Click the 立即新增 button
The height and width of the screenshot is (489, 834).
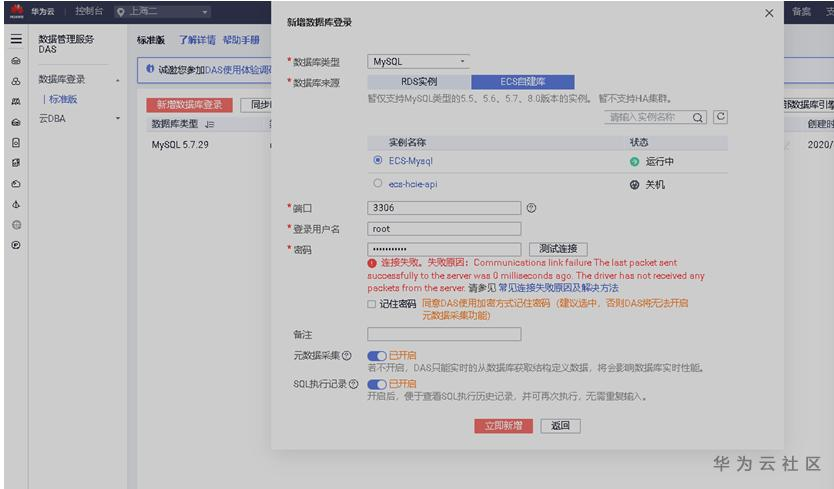[x=503, y=426]
